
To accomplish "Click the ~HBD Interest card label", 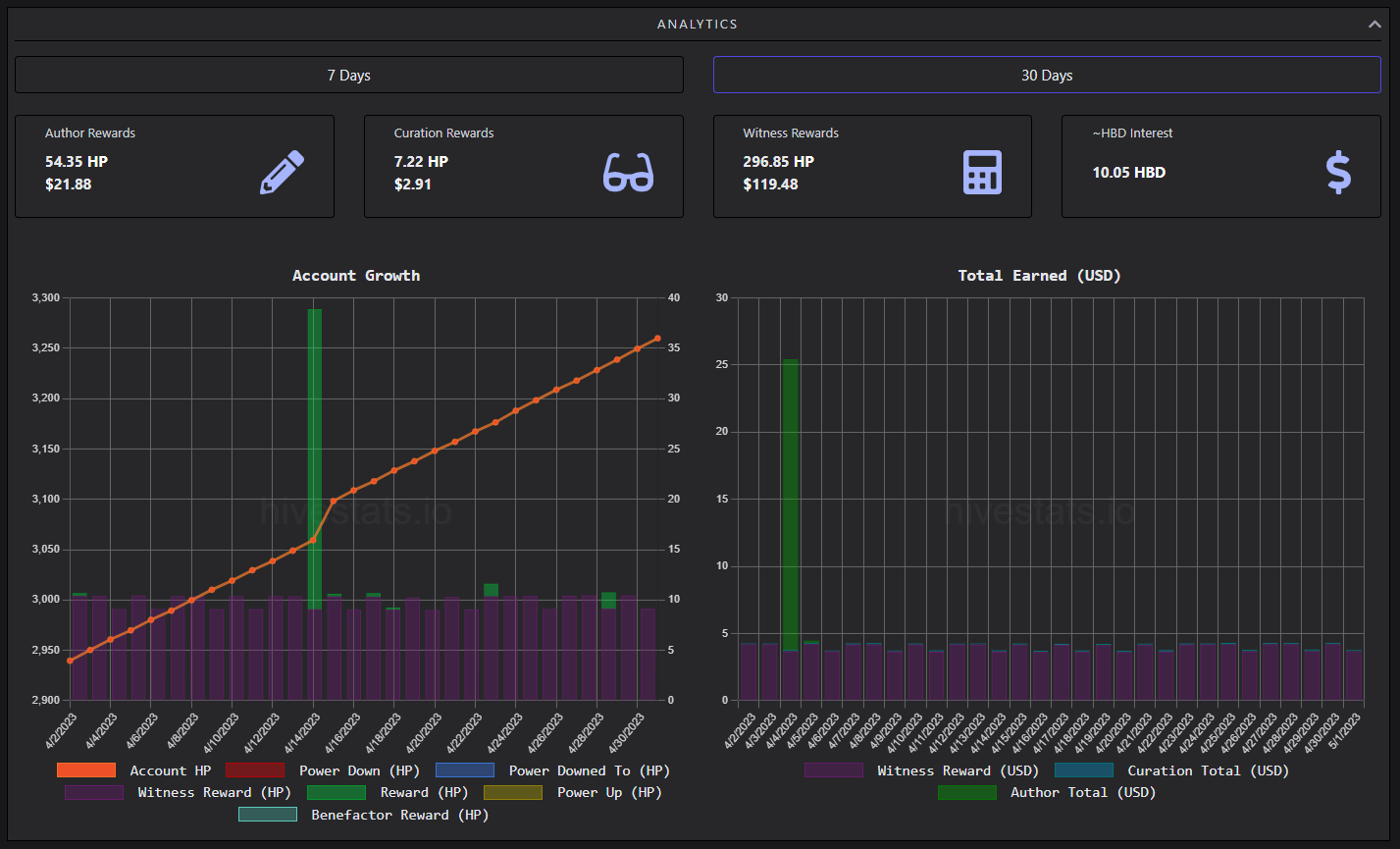I will click(x=1133, y=133).
